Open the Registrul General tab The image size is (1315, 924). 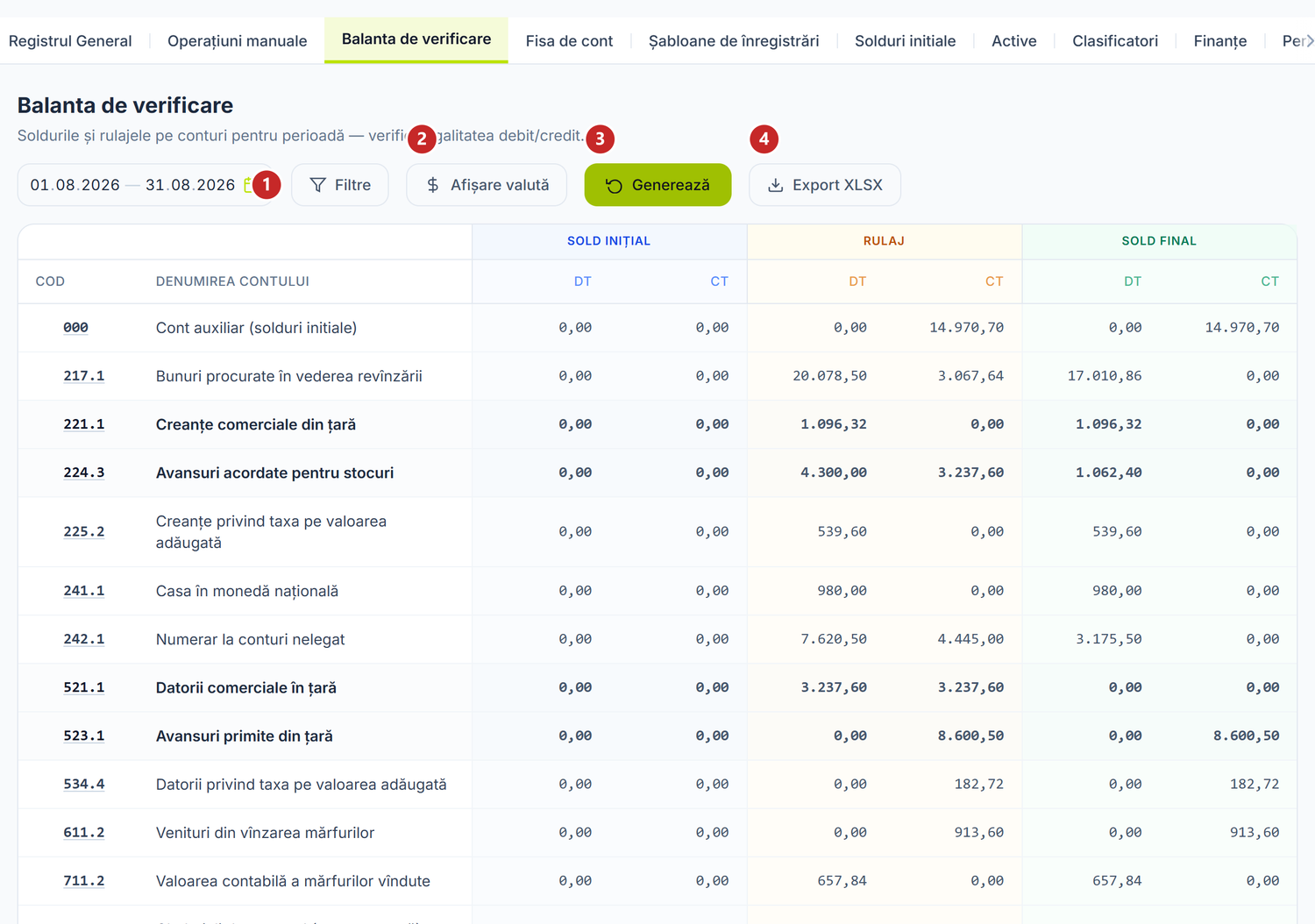coord(70,41)
